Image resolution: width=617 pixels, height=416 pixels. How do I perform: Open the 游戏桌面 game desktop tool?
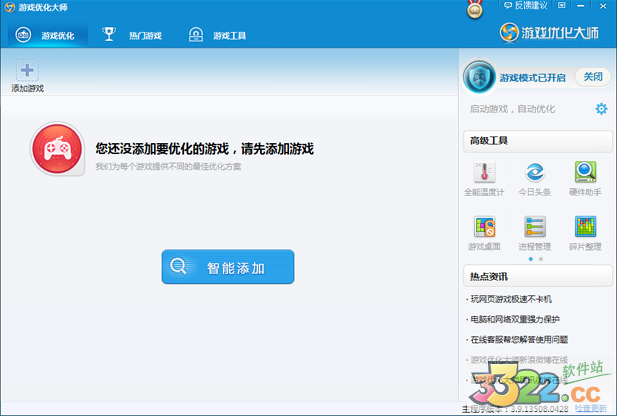coord(484,229)
